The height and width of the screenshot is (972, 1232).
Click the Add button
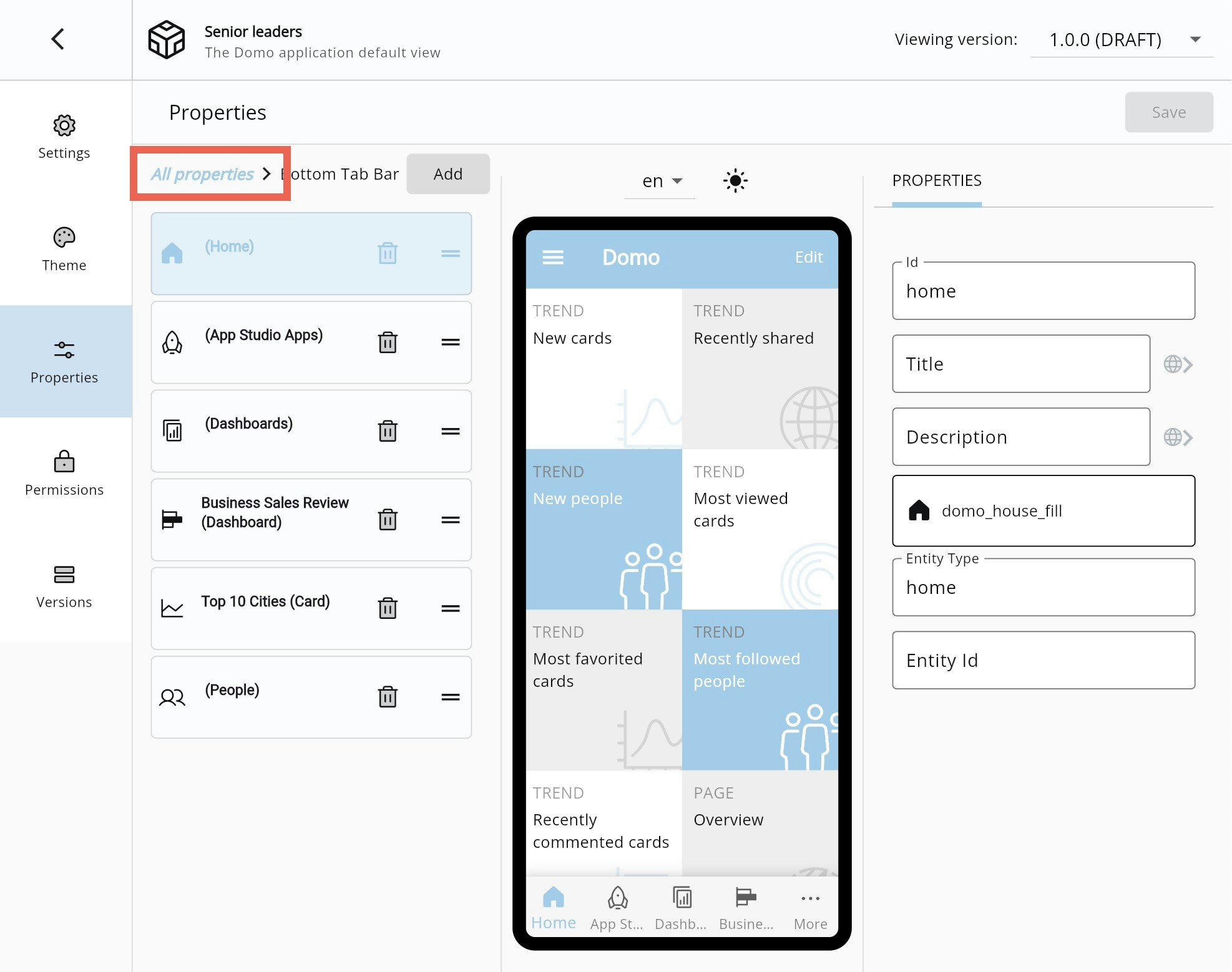(447, 174)
